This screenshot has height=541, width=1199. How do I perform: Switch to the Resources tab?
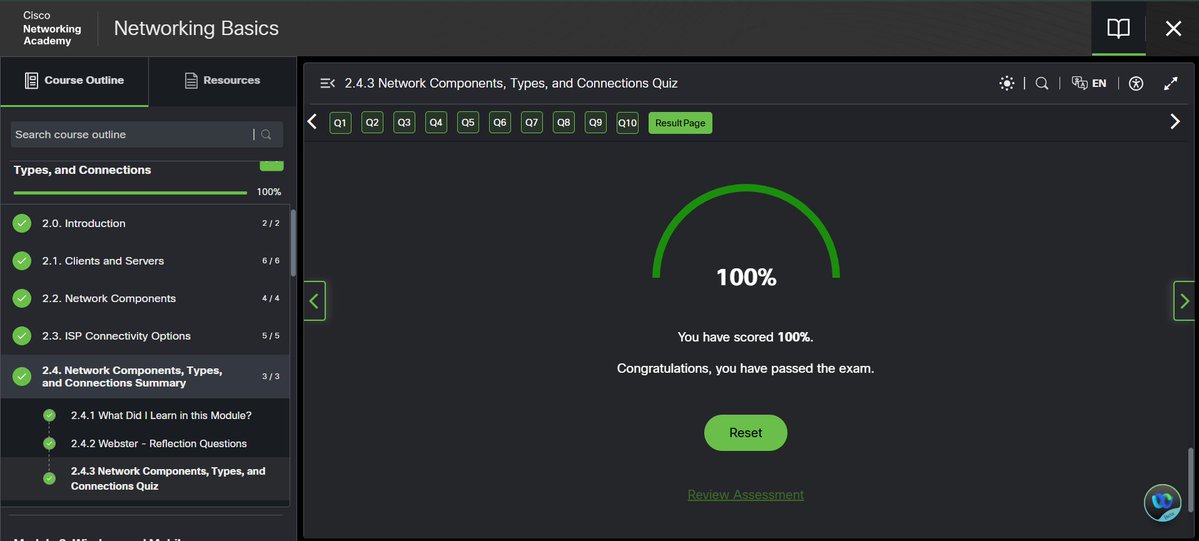coord(222,80)
